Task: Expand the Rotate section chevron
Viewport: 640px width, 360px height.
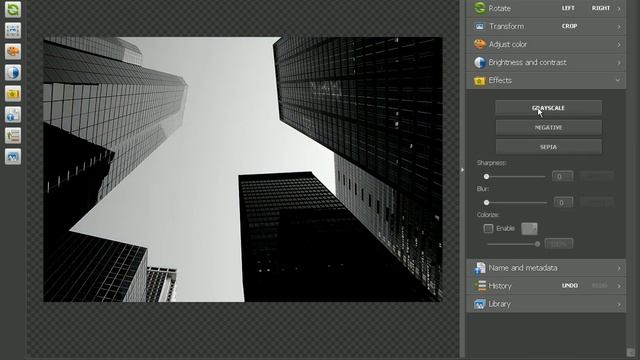Action: (619, 8)
